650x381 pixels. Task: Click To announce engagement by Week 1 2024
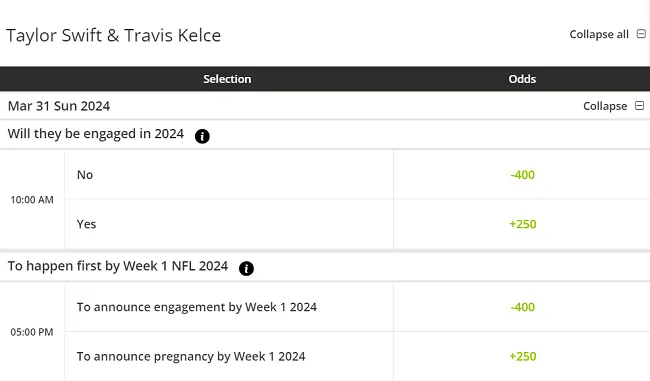click(196, 307)
